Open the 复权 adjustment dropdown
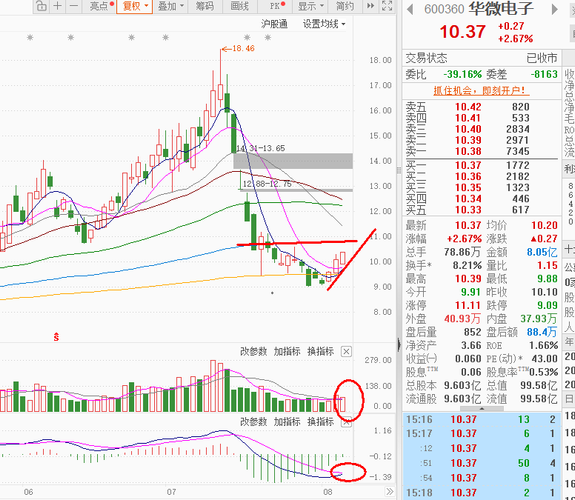 pos(135,6)
